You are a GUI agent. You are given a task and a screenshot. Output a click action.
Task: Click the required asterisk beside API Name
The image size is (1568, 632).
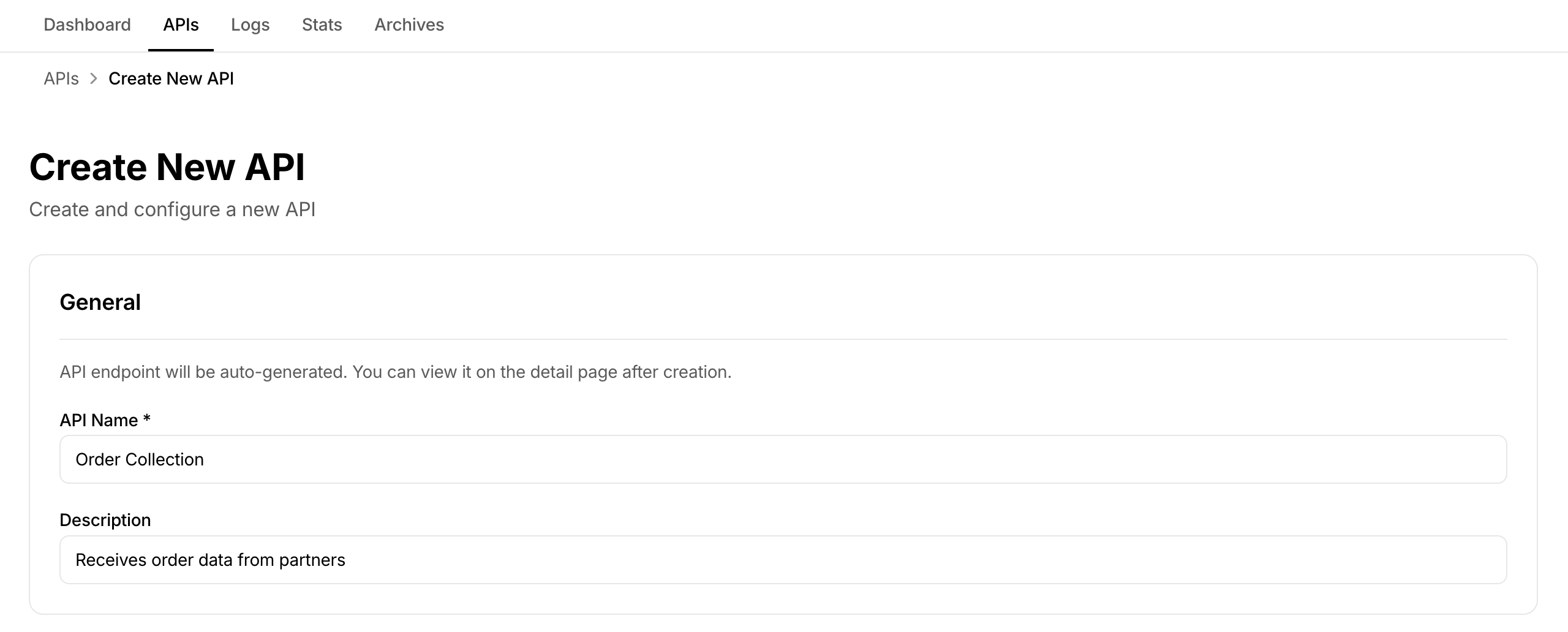[146, 419]
